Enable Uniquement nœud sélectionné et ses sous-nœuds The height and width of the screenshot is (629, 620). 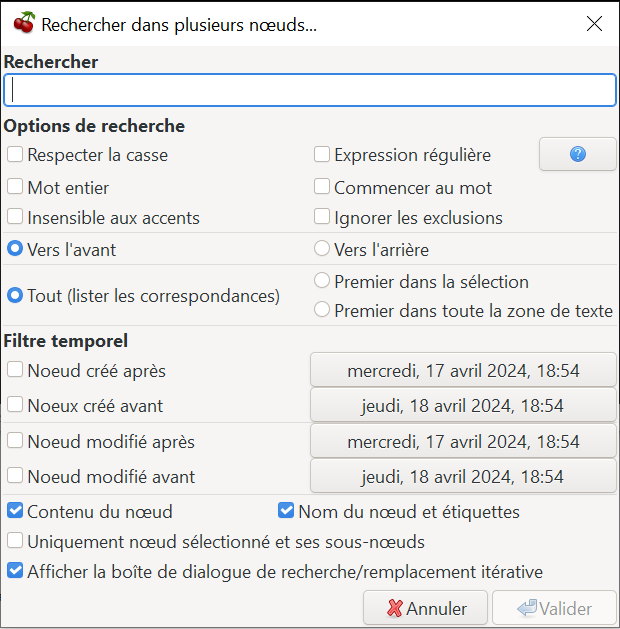coord(15,541)
